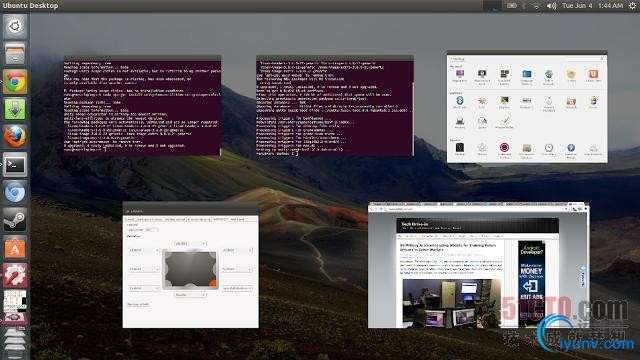Expand the bottom-right hotcorner dropdown
Image resolution: width=640 pixels, height=360 pixels.
point(237,288)
